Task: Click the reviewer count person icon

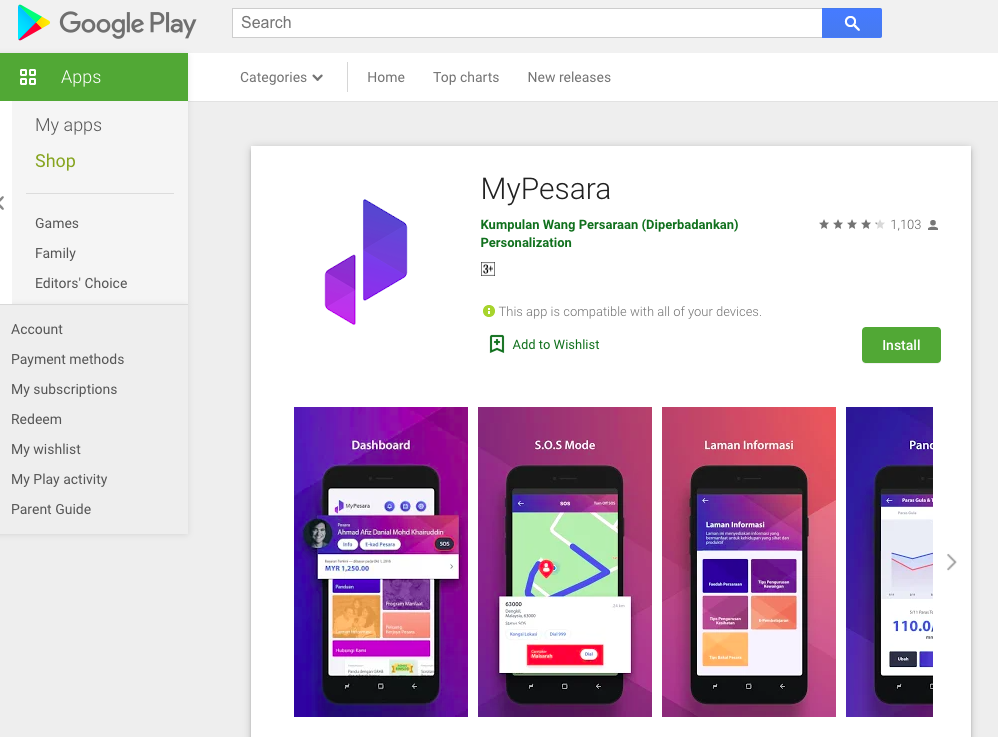Action: point(933,225)
